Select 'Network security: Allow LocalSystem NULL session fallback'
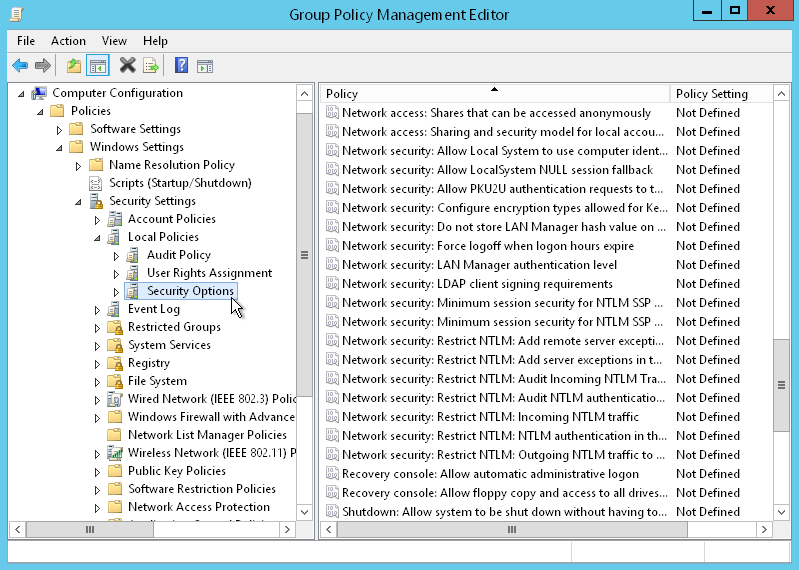This screenshot has height=570, width=799. click(x=497, y=170)
